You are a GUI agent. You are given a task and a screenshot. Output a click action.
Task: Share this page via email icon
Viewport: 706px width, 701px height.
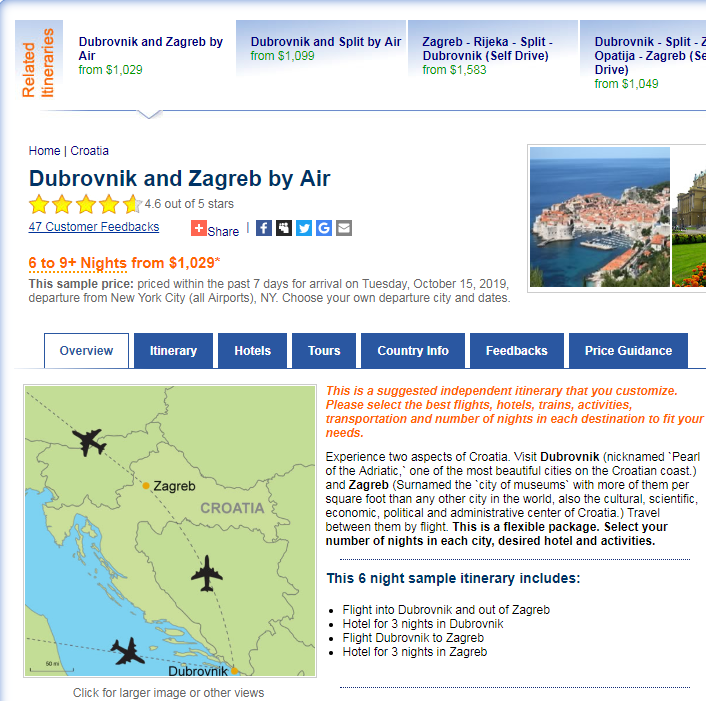coord(344,228)
